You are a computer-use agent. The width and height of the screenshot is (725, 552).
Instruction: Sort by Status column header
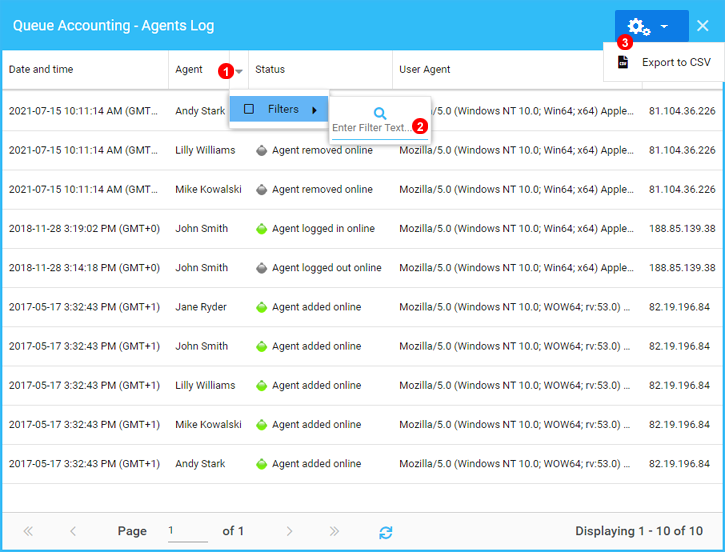click(270, 70)
